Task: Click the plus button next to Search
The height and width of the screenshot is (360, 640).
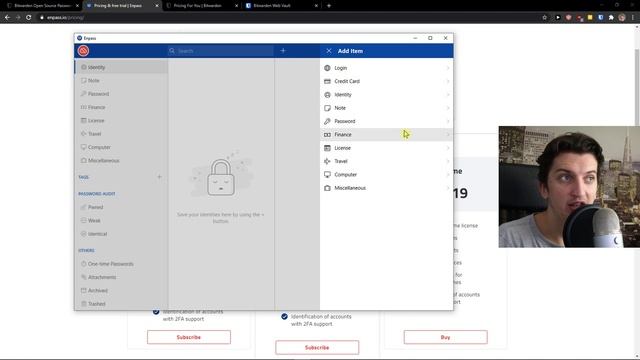Action: 283,51
